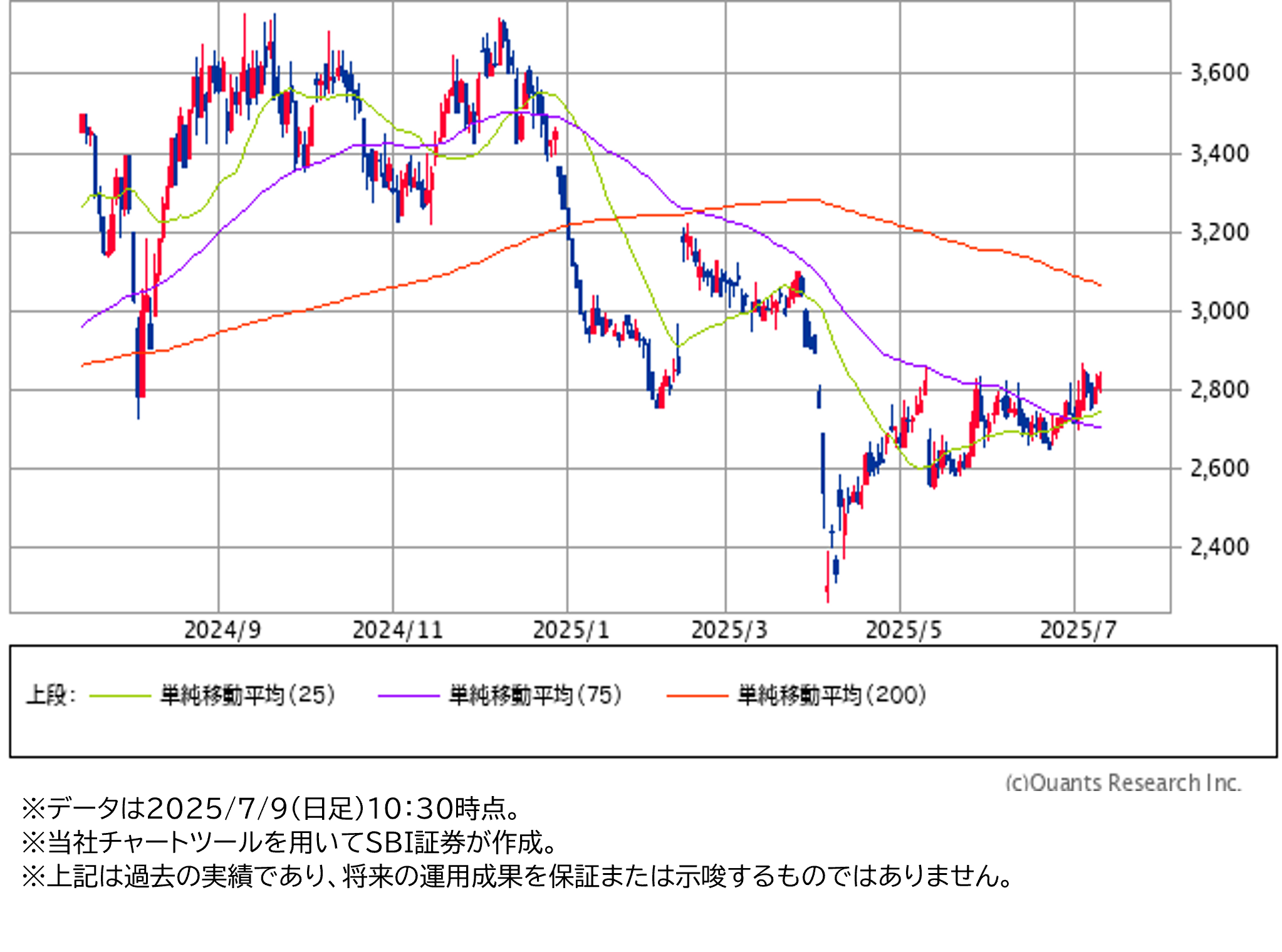The width and height of the screenshot is (1282, 952).
Task: Click the 3,600 price axis label
Action: tap(1219, 73)
